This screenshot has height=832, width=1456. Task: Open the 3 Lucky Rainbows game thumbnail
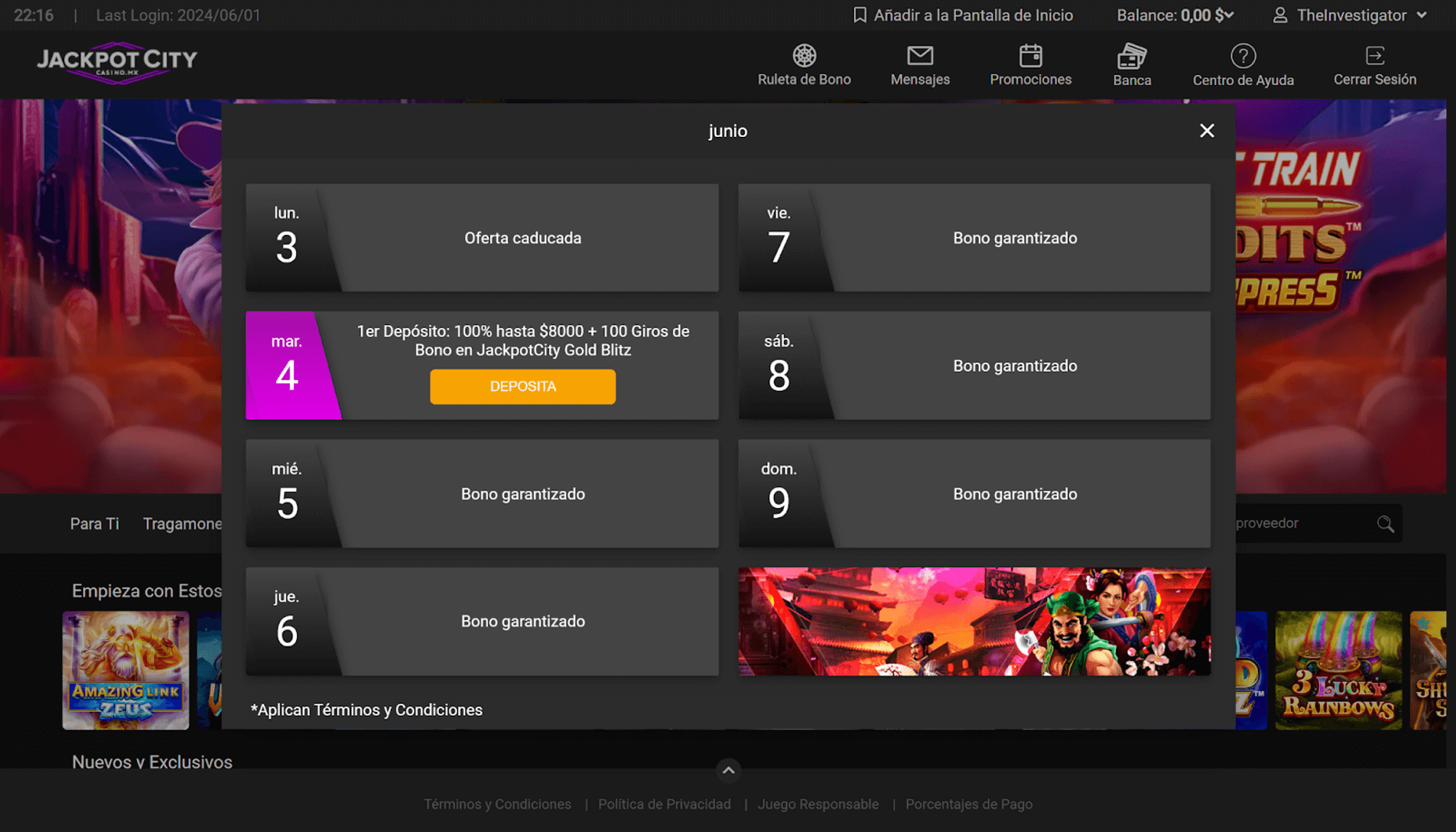[x=1337, y=670]
